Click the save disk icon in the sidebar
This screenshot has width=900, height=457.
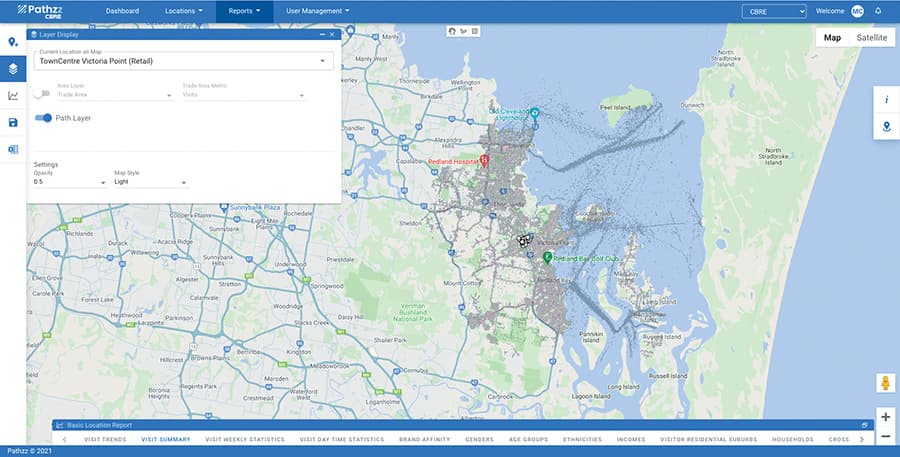pos(13,122)
